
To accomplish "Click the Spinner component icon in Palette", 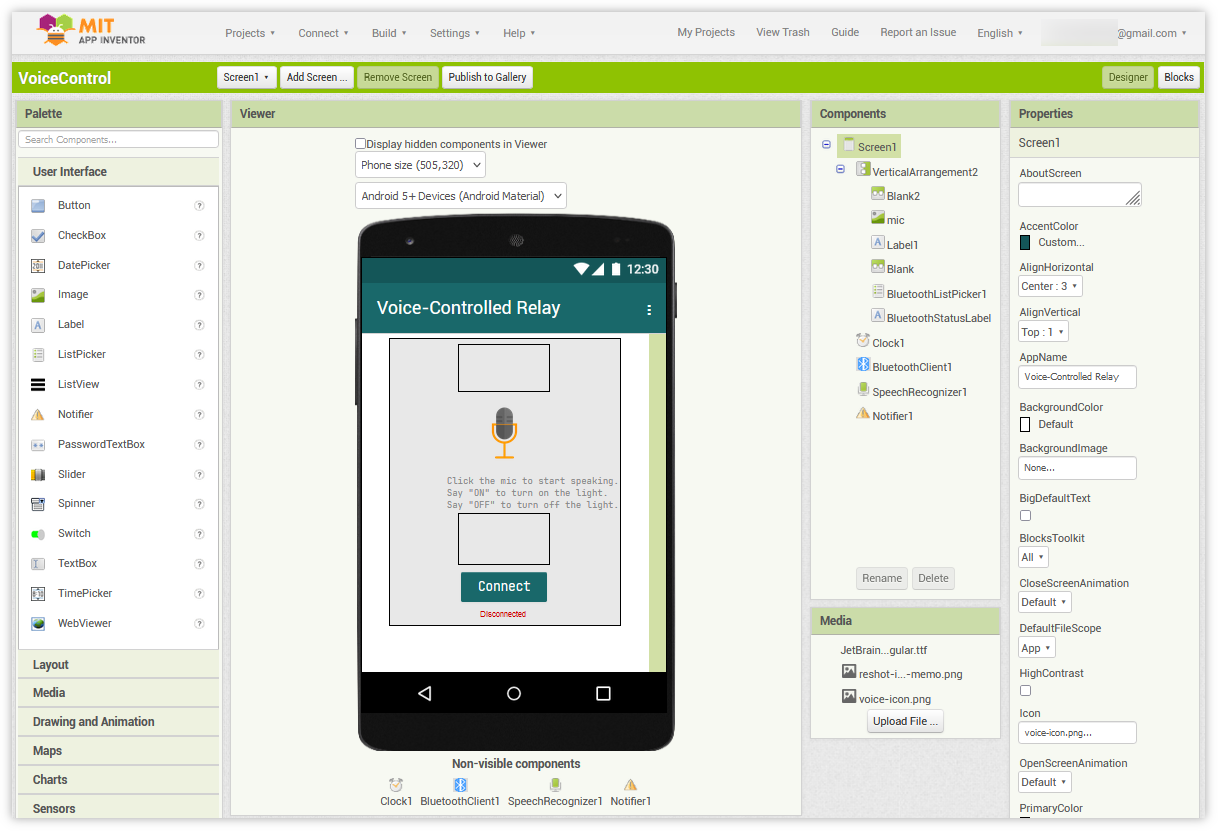I will coord(38,504).
